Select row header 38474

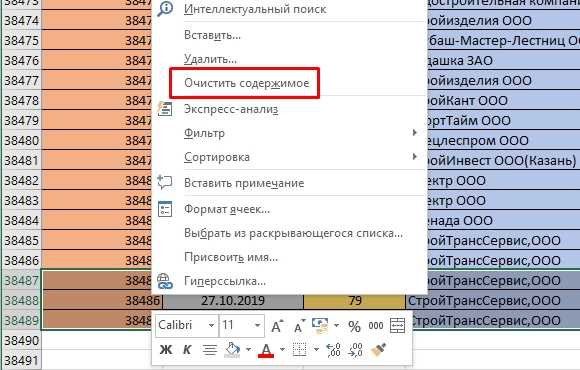[21, 20]
